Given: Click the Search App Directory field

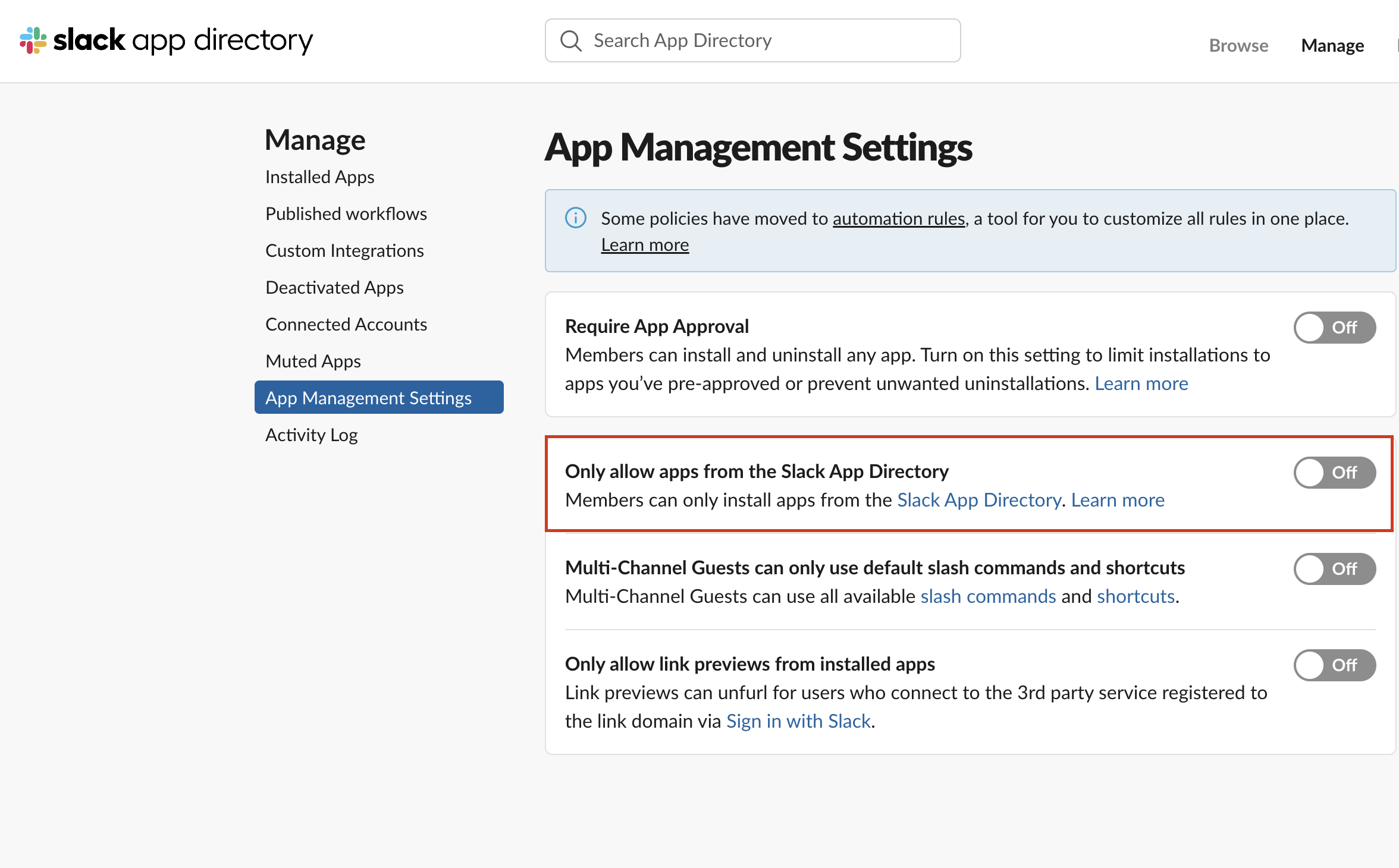Looking at the screenshot, I should click(752, 40).
